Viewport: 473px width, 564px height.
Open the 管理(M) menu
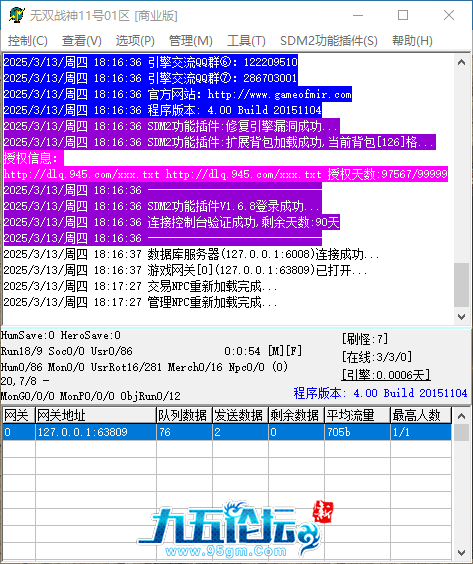[x=191, y=41]
